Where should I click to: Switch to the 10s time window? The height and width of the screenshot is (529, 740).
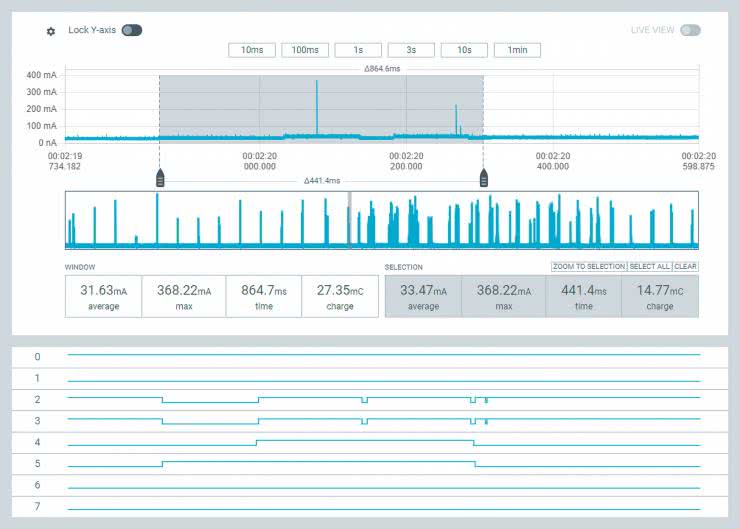coord(464,50)
